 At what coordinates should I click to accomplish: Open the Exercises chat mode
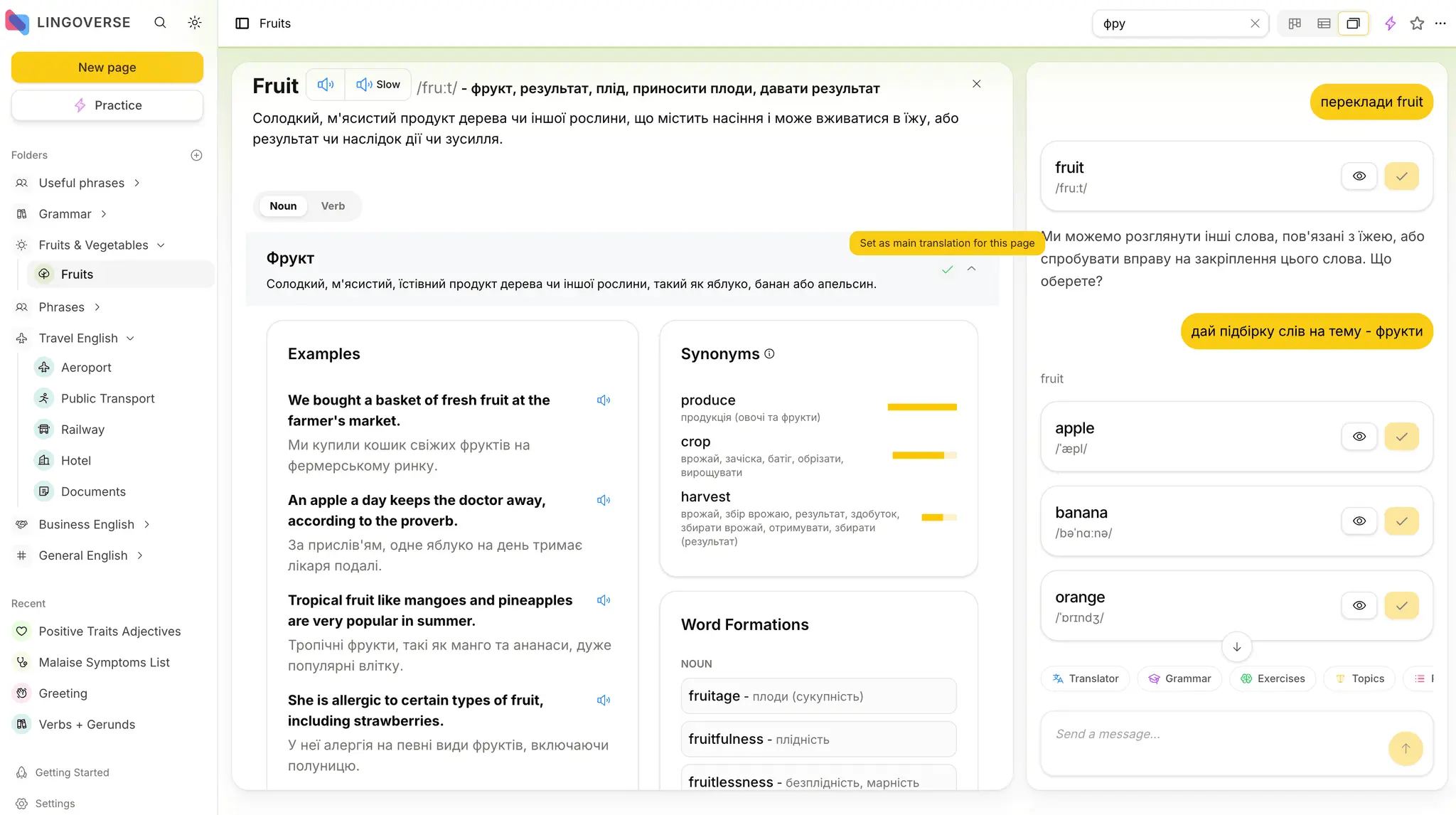(1273, 679)
